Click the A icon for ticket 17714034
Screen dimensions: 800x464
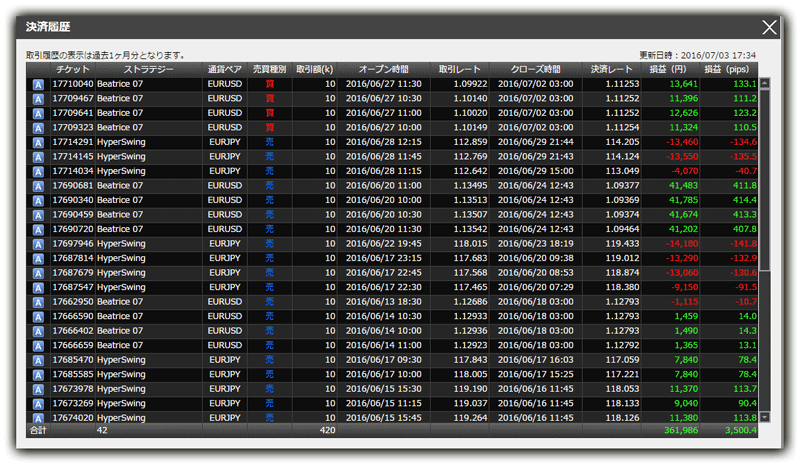point(38,172)
